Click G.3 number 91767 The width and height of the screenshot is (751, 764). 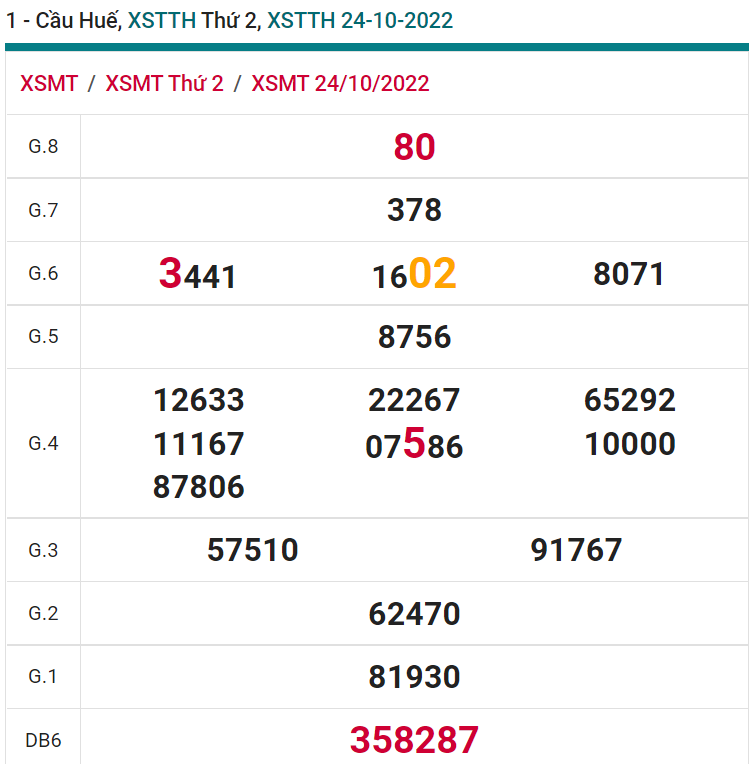(576, 550)
